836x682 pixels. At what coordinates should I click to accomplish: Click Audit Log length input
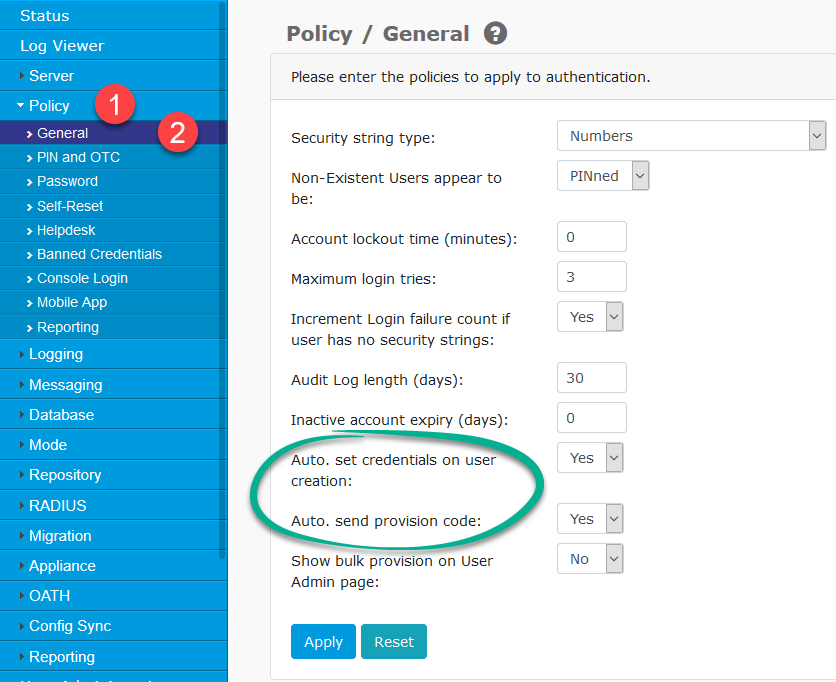click(x=591, y=378)
